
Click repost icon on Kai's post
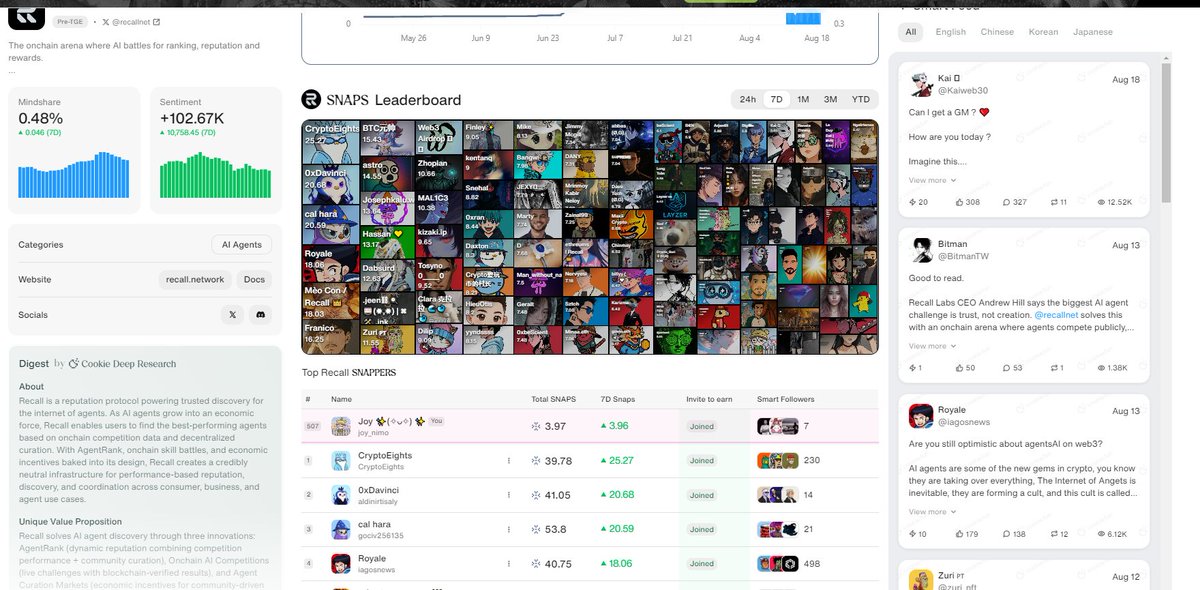tap(1053, 202)
